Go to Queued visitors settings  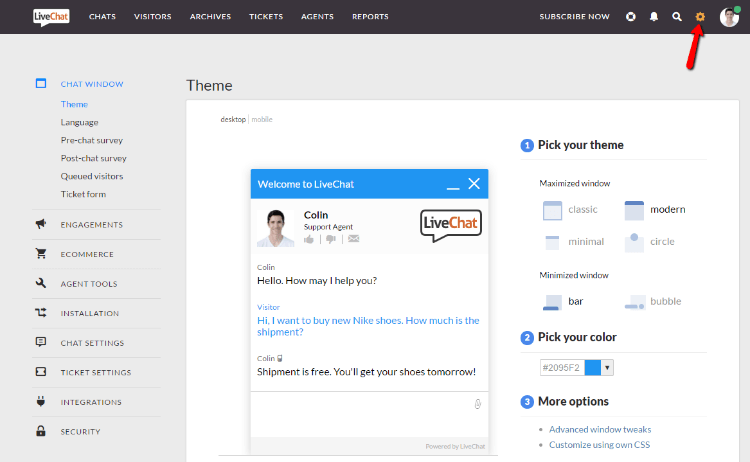point(92,176)
